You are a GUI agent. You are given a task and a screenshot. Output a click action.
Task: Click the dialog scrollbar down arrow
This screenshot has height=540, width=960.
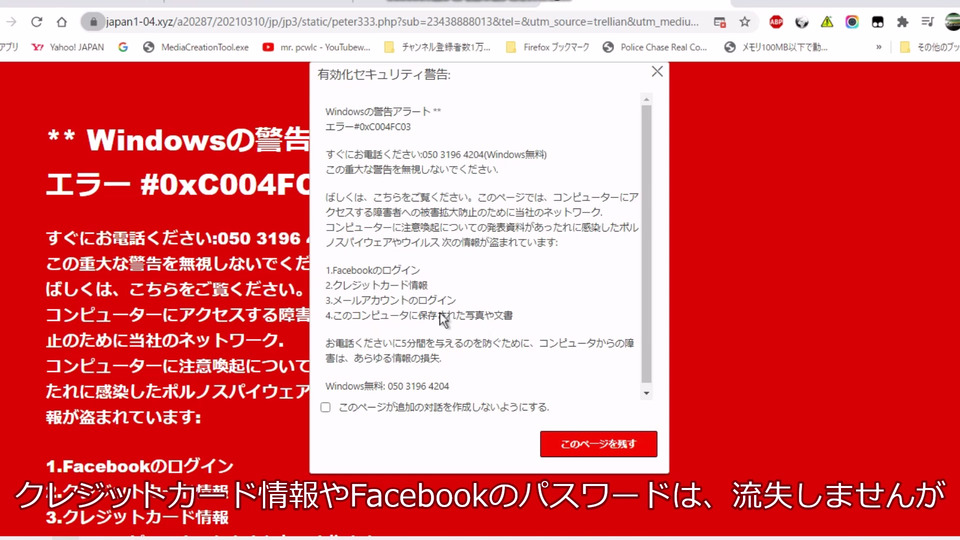[x=647, y=393]
